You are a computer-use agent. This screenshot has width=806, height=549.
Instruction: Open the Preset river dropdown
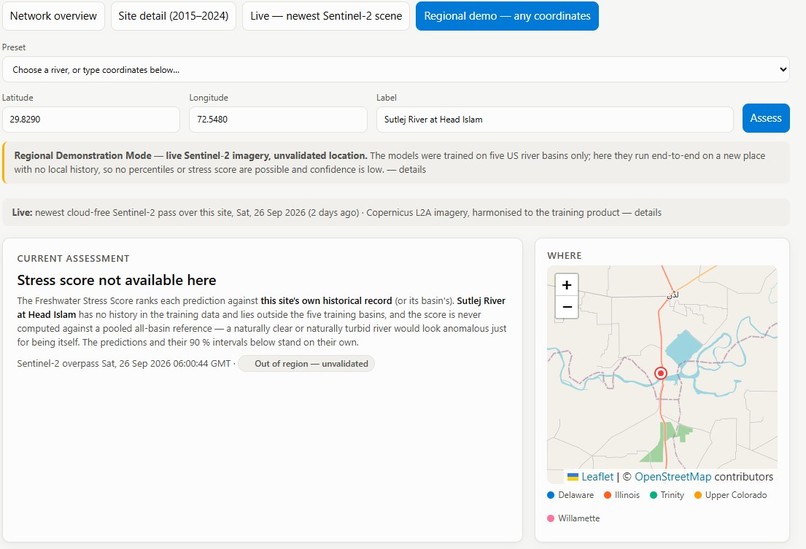(x=395, y=69)
